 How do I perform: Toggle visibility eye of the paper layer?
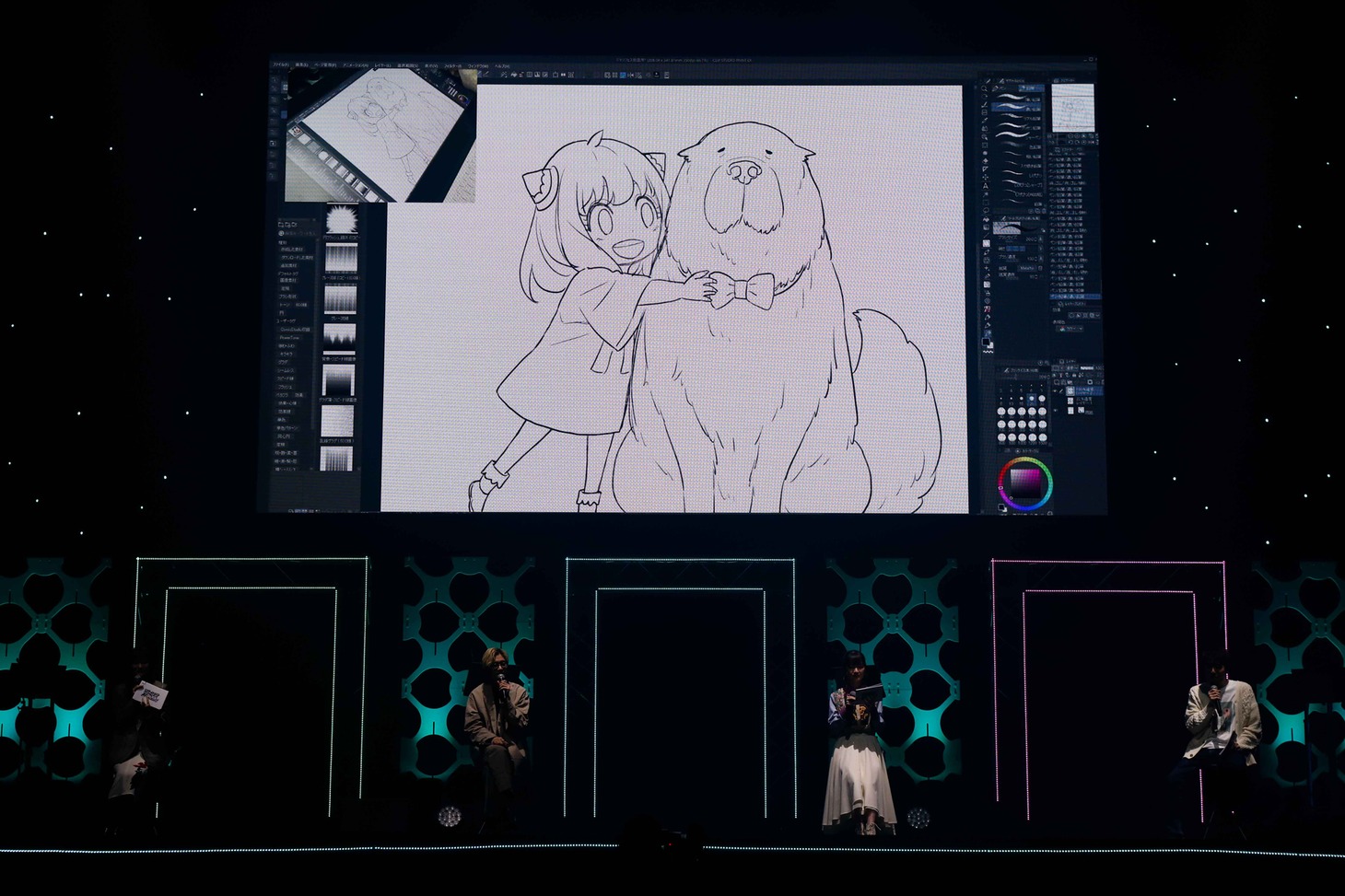pyautogui.click(x=1057, y=410)
